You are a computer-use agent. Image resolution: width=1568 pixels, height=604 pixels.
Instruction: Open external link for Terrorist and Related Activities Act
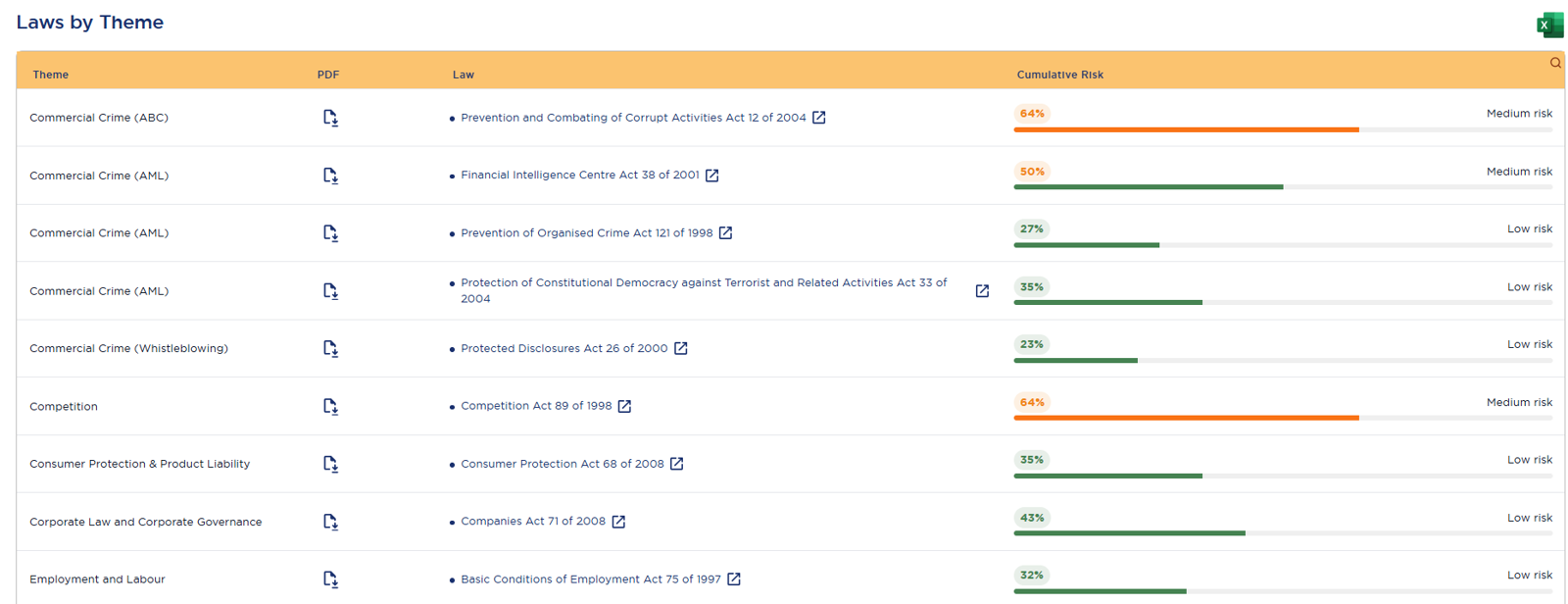coord(982,291)
